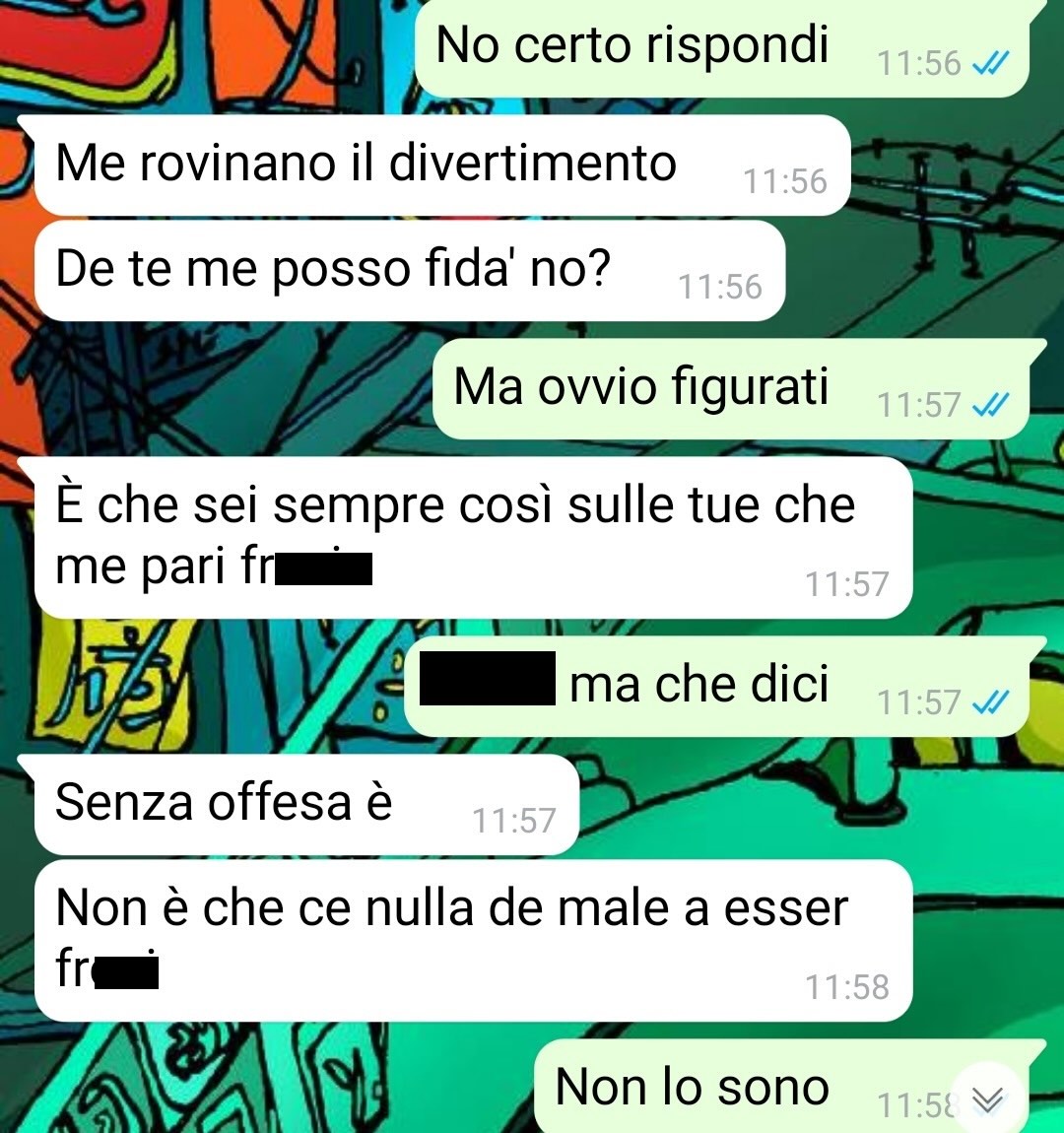The image size is (1064, 1133).
Task: Tap the 11:58 timestamp on the 'esser' message
Action: (847, 987)
